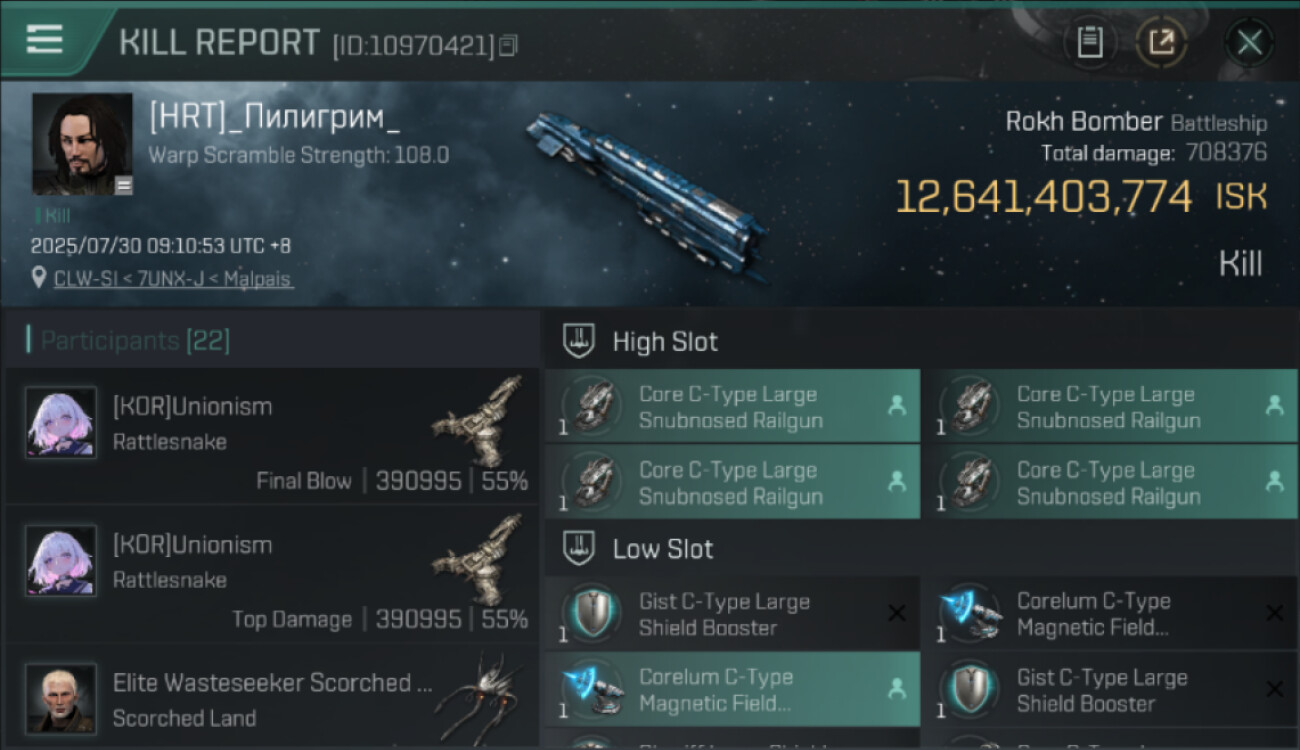Click the menu icon on victim portrait

click(x=123, y=185)
